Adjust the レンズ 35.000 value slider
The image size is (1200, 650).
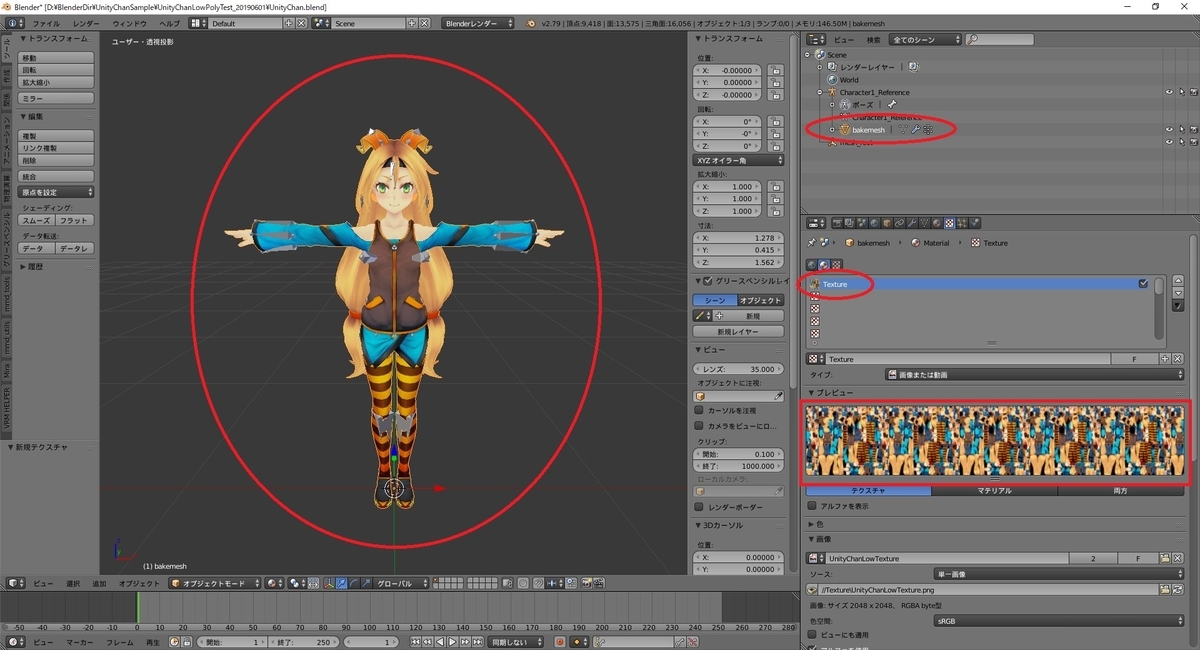739,369
